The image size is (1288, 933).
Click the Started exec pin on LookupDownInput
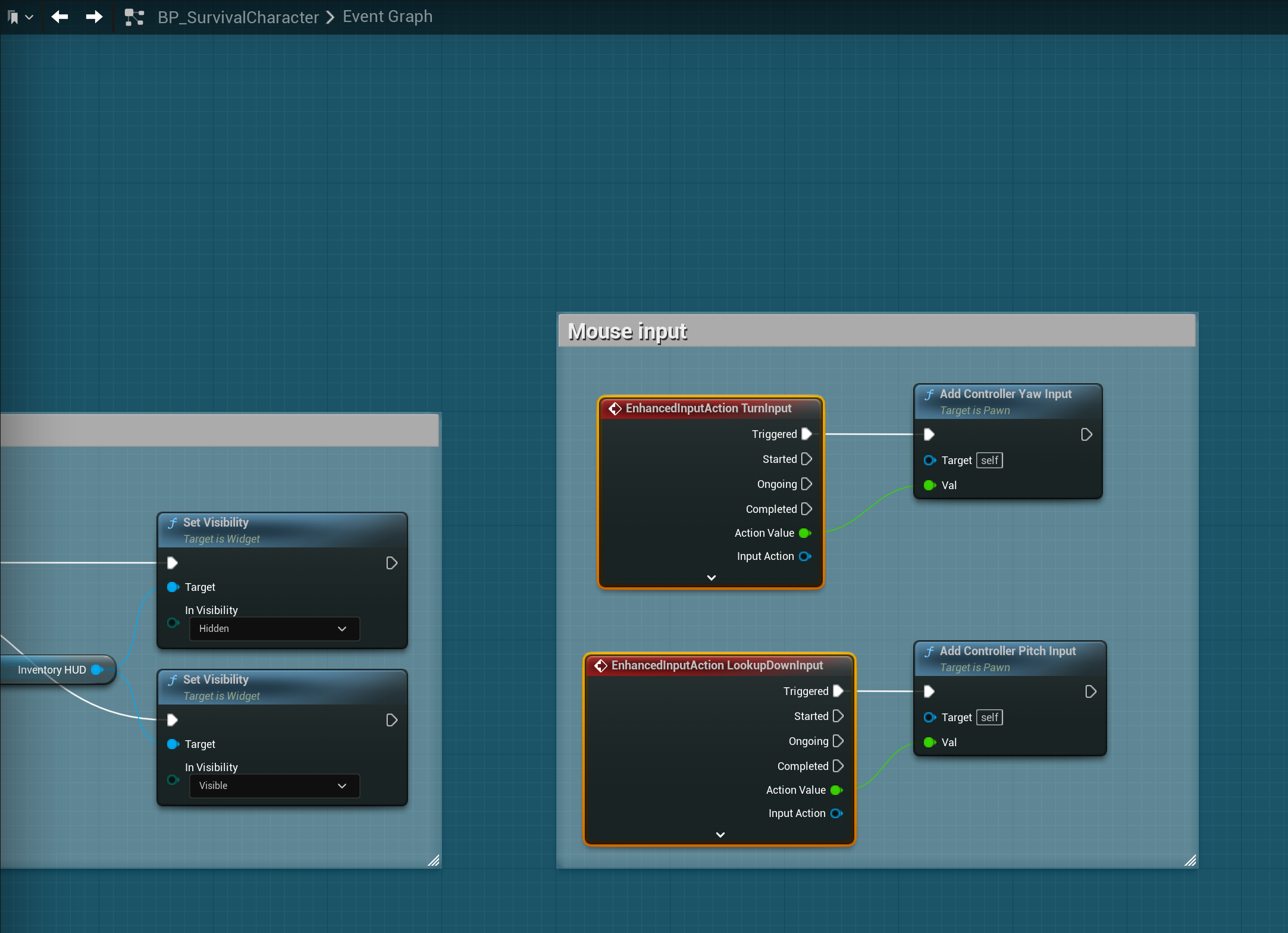click(x=838, y=716)
